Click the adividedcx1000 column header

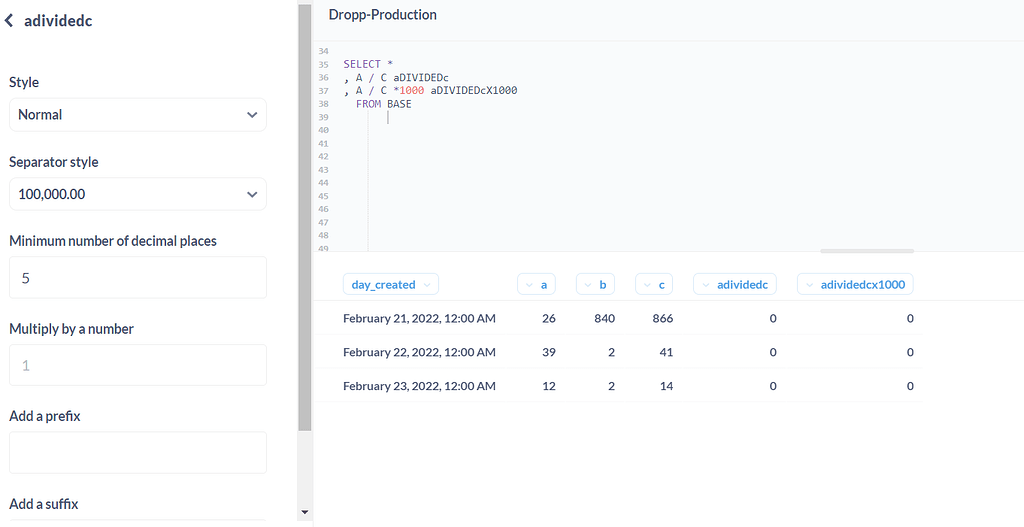tap(855, 284)
